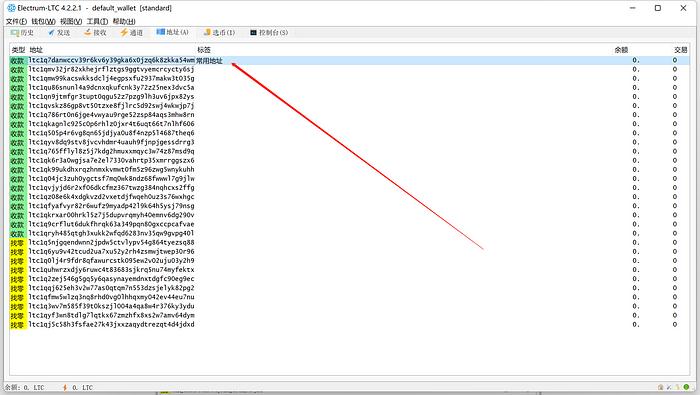Open the 发送 (Send) tab
The image size is (700, 395).
coord(59,33)
